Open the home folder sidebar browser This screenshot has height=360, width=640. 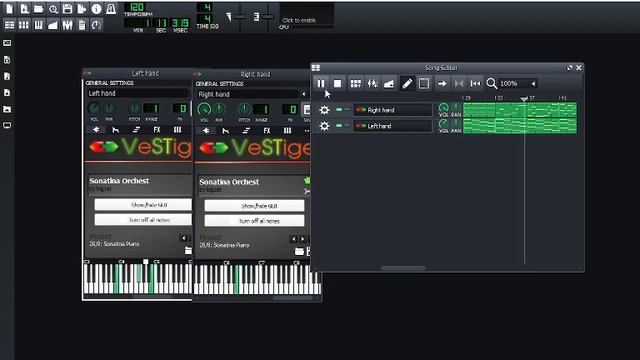[7, 109]
